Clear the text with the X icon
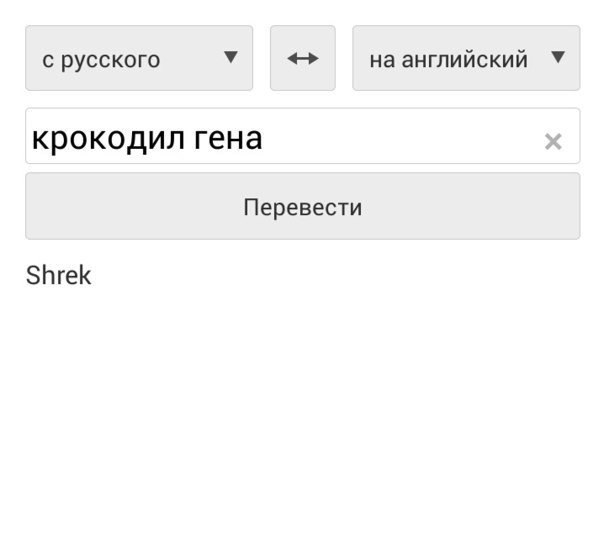 click(553, 142)
